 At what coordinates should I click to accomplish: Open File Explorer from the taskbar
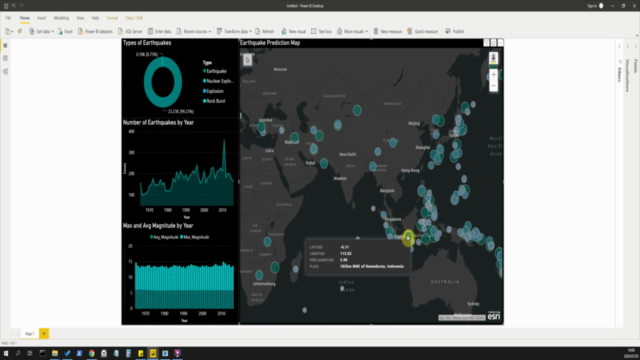point(55,353)
